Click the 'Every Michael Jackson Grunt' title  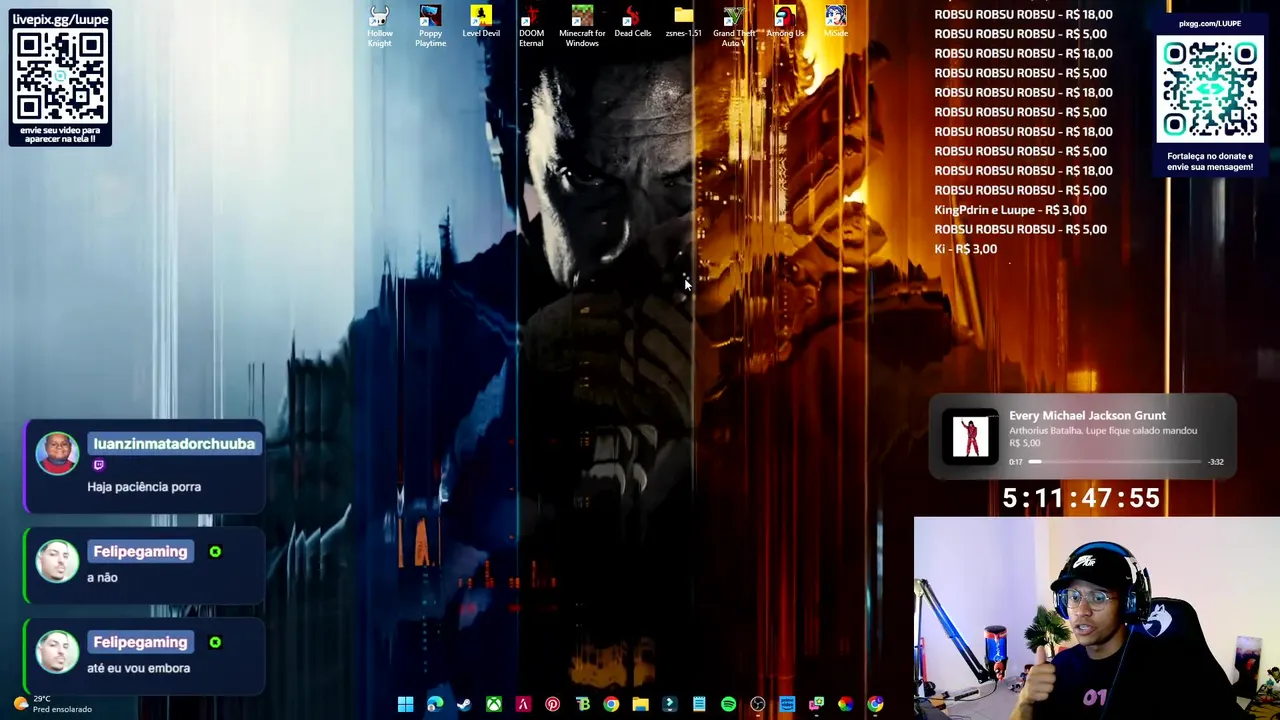pyautogui.click(x=1087, y=415)
